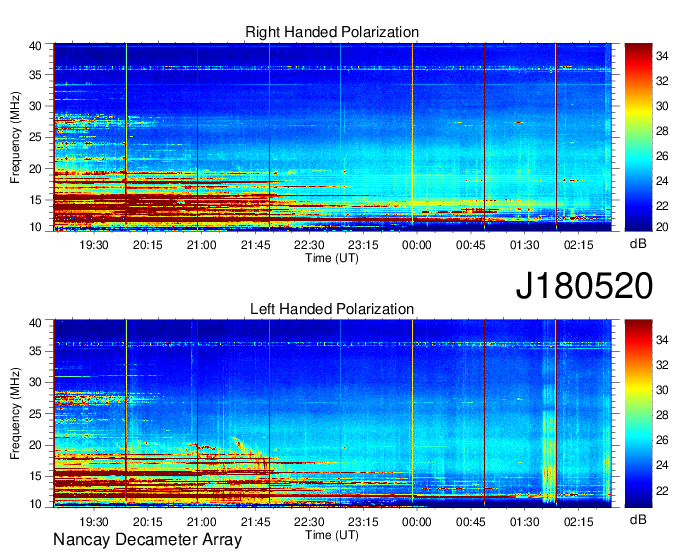
Task: Click the 'Nancay Decameter Array' caption
Action: coord(147,540)
